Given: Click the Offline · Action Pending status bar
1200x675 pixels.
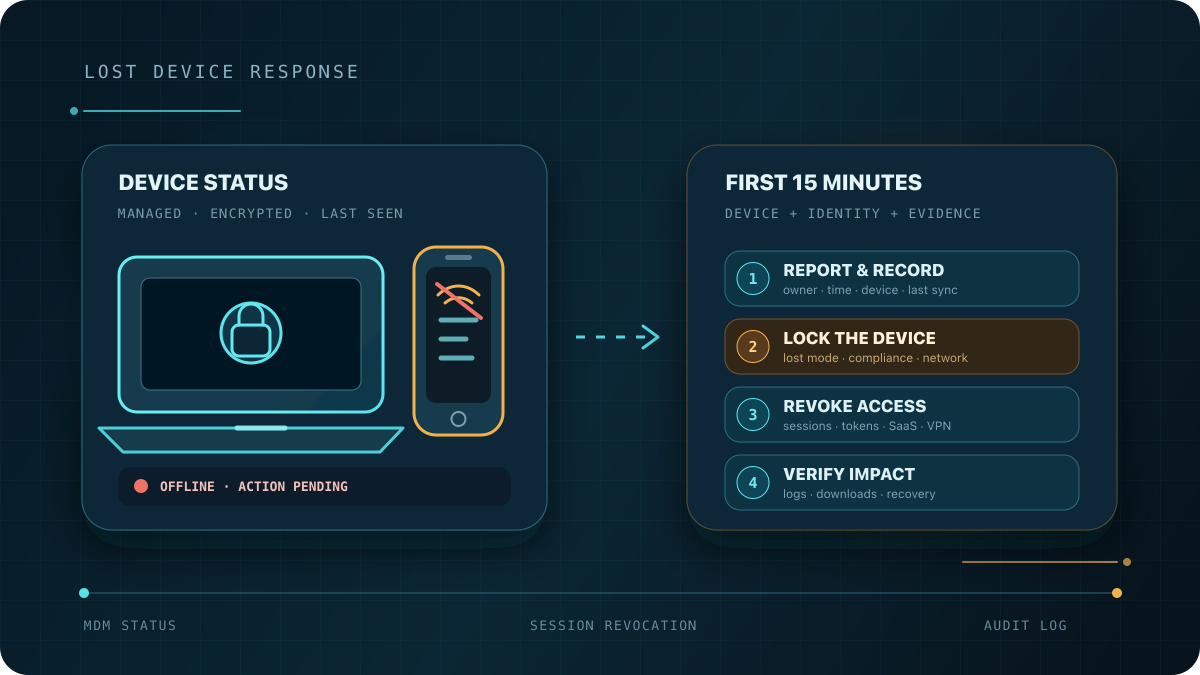Looking at the screenshot, I should click(x=314, y=486).
